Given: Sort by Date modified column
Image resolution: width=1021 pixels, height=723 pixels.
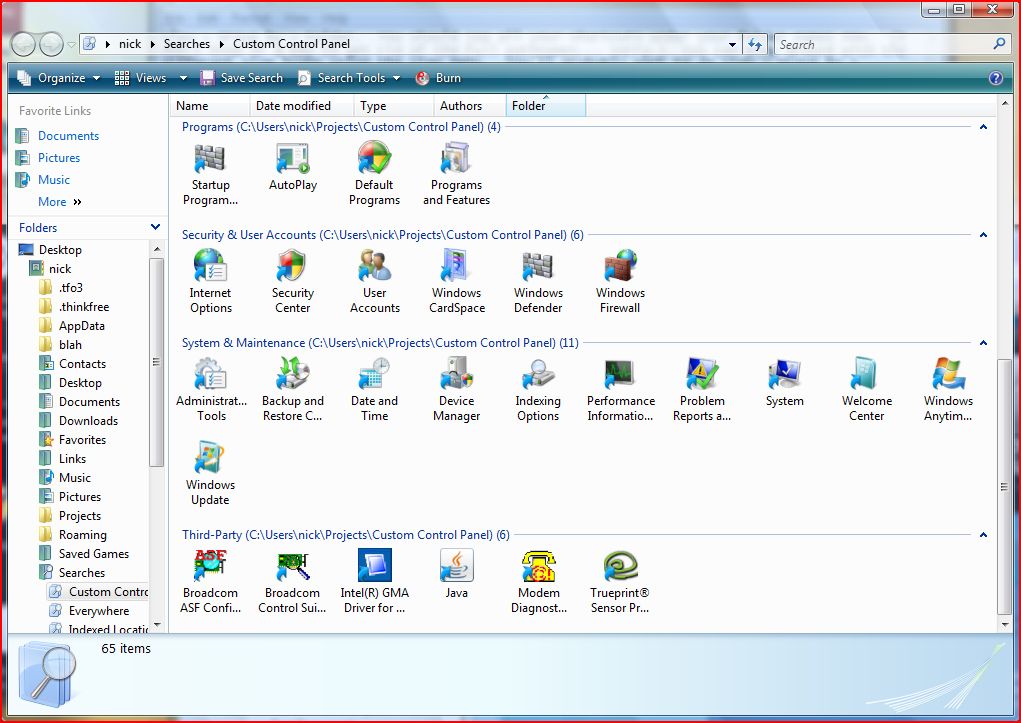Looking at the screenshot, I should [x=301, y=106].
